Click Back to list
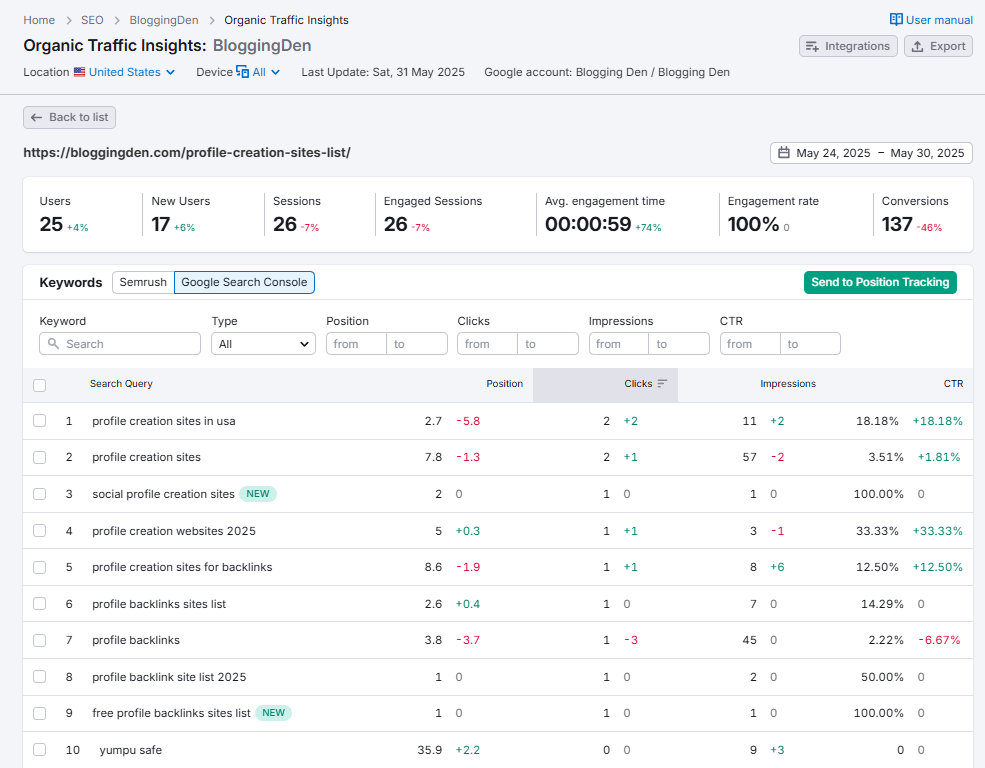The height and width of the screenshot is (768, 985). 68,117
